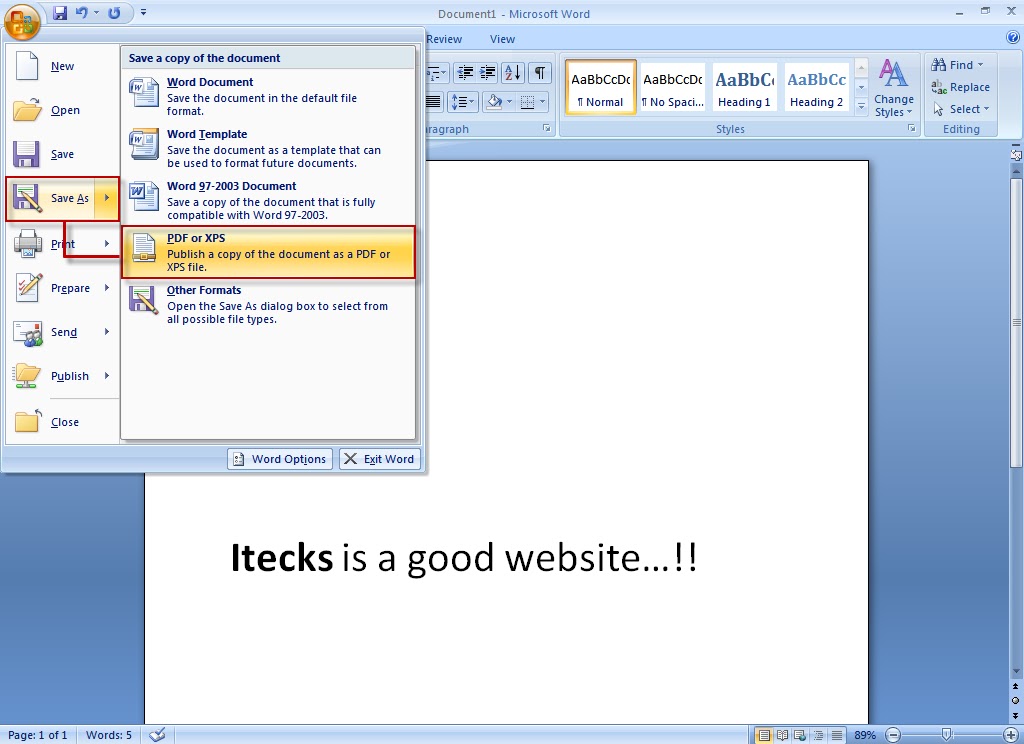Expand the Print submenu arrow

pos(107,244)
